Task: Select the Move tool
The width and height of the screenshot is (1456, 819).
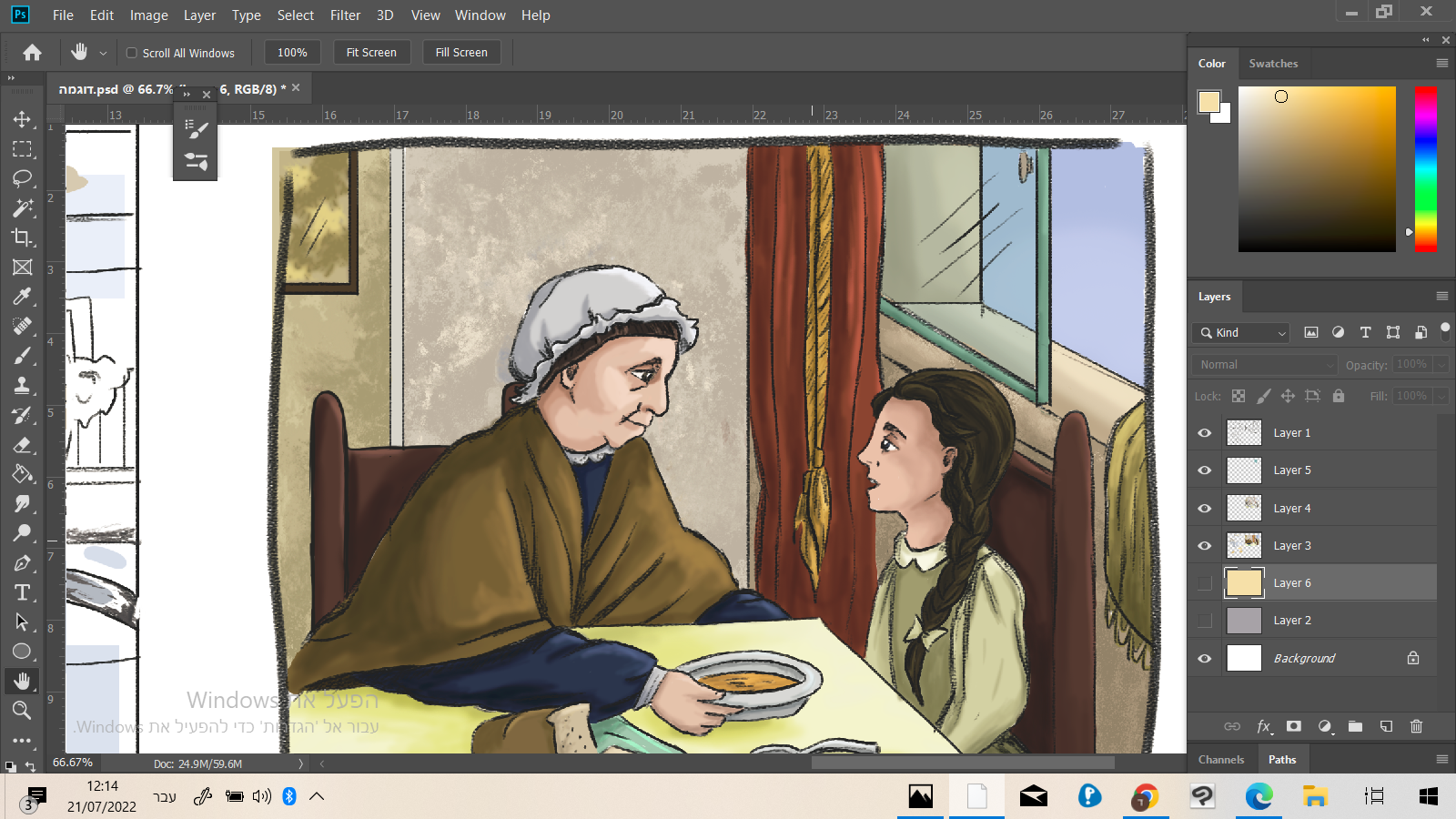Action: [22, 119]
